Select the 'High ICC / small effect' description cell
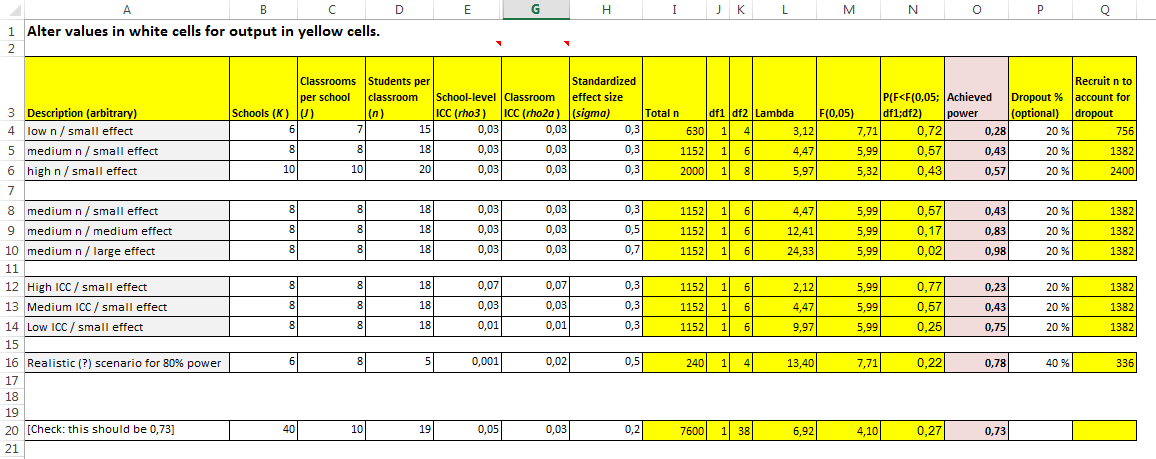Screen dimensions: 1156x459 (x=127, y=288)
